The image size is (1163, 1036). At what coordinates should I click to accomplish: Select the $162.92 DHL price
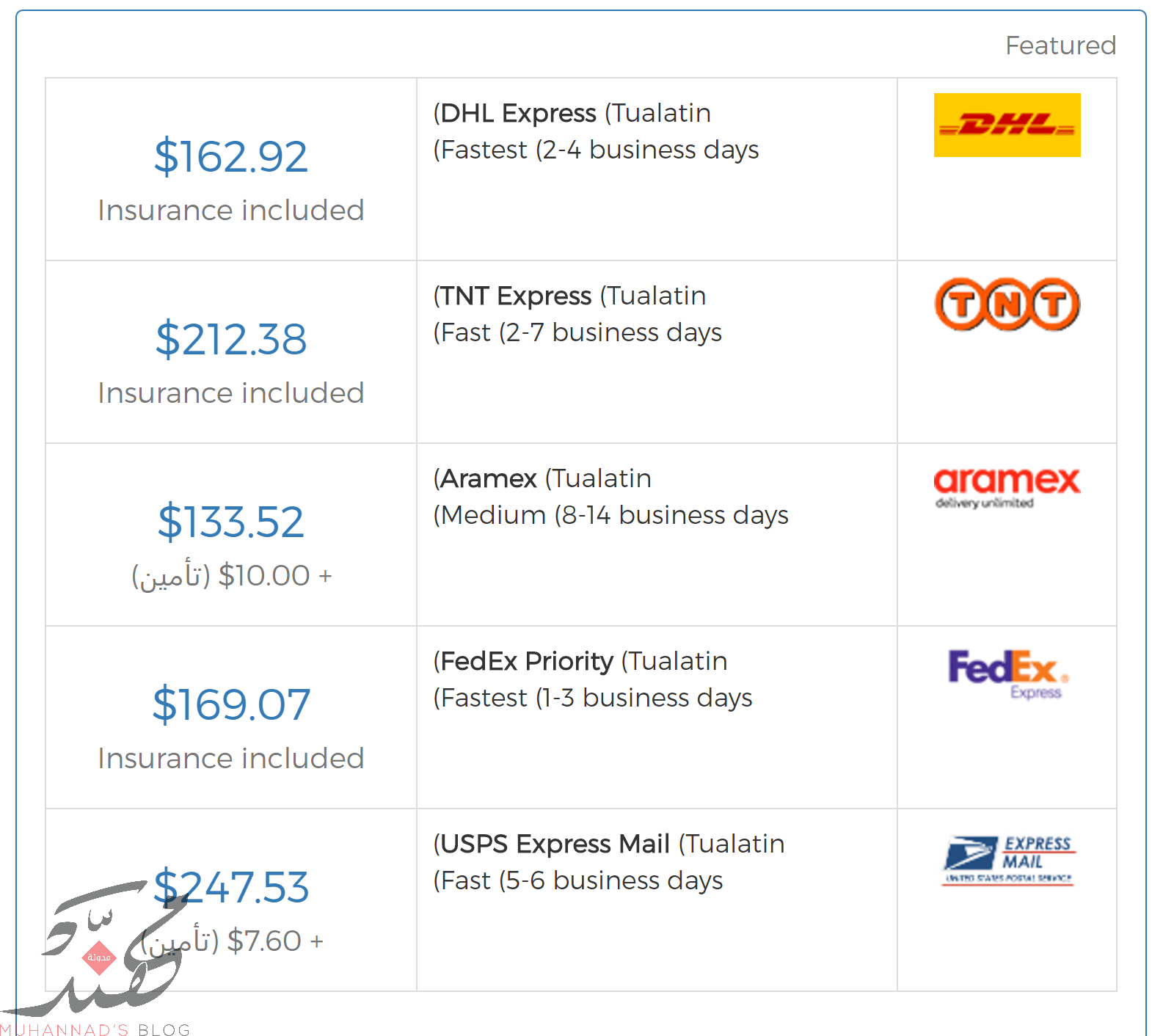tap(231, 156)
